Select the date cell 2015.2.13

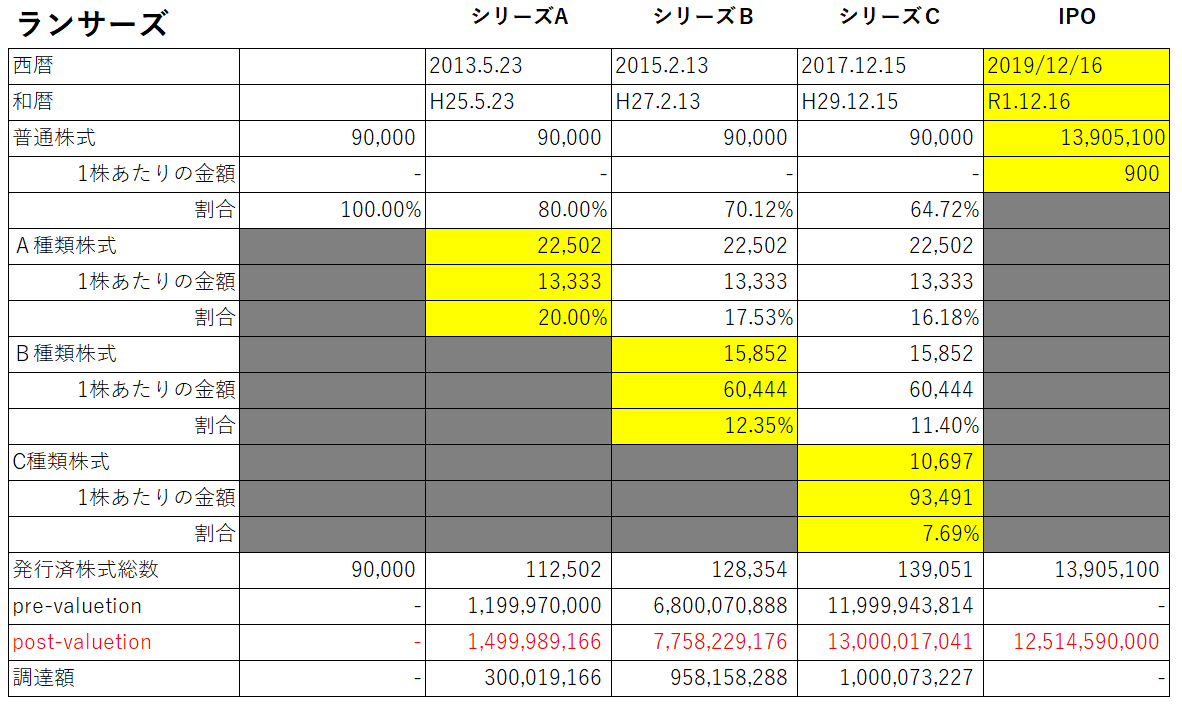704,66
